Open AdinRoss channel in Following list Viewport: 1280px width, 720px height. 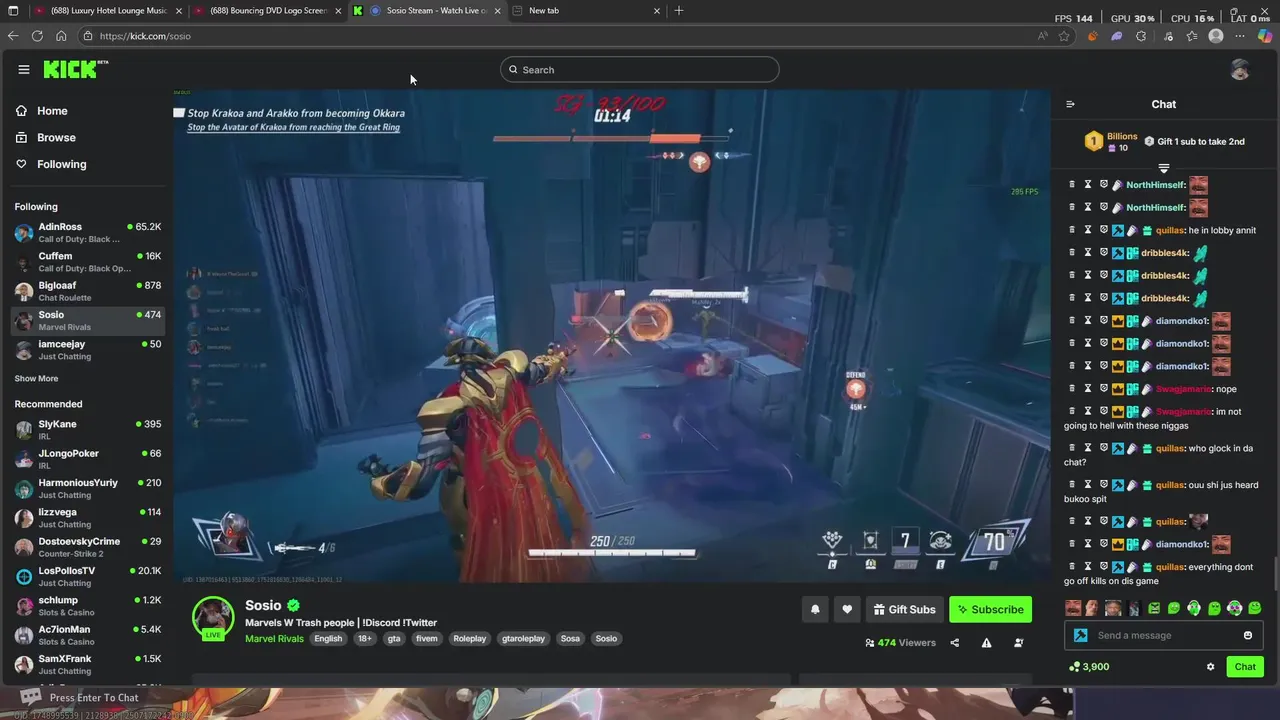pos(88,233)
